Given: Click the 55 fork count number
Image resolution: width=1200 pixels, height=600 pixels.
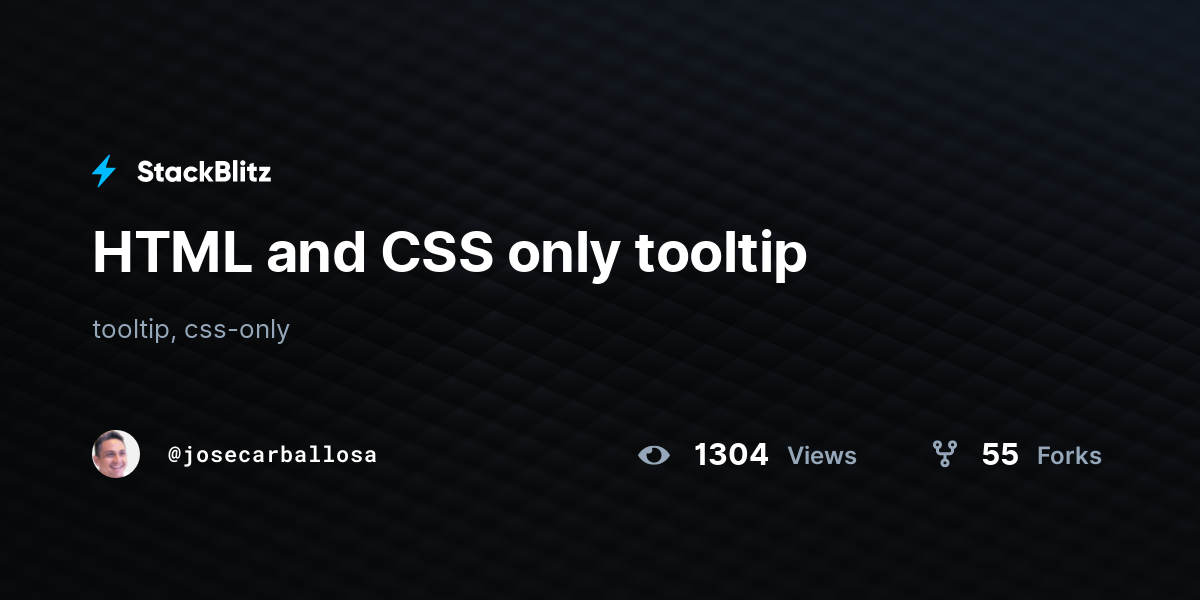Looking at the screenshot, I should tap(1000, 455).
